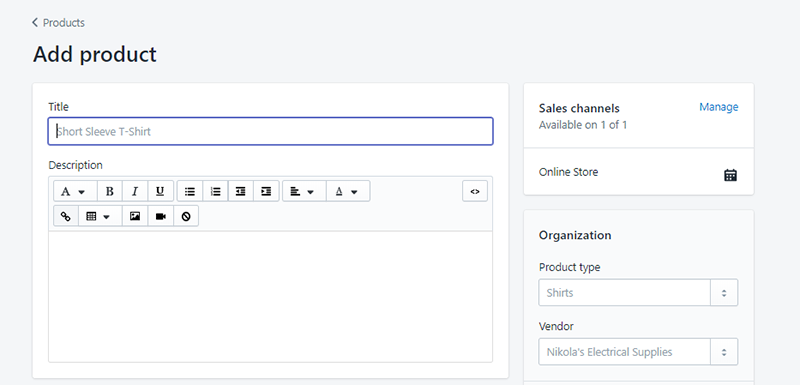Go back to the Products page
Viewport: 800px width, 385px height.
58,23
